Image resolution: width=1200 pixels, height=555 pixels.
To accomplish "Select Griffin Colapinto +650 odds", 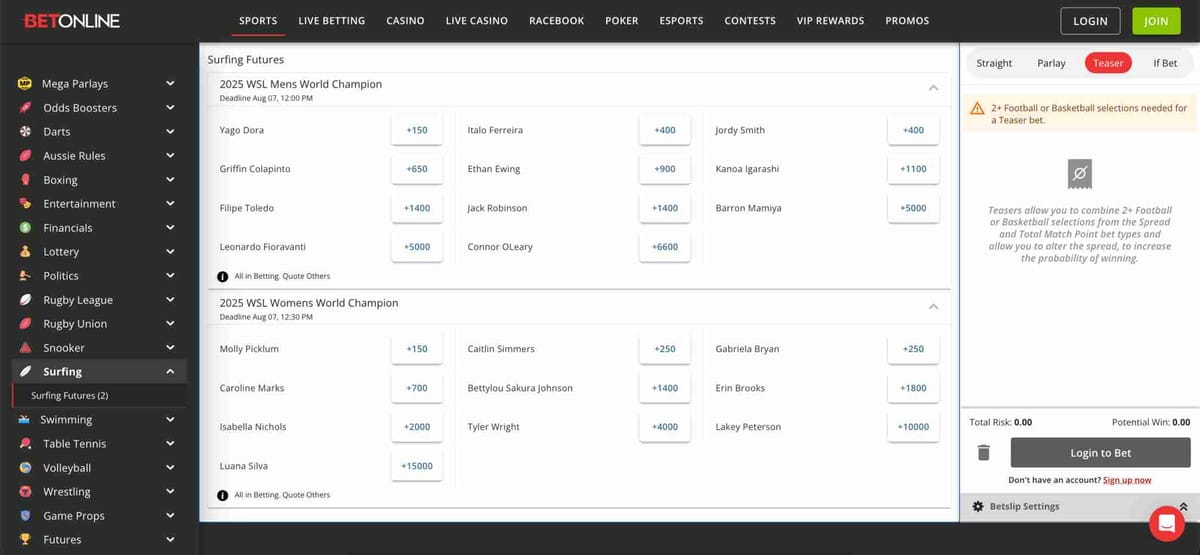I will 417,169.
